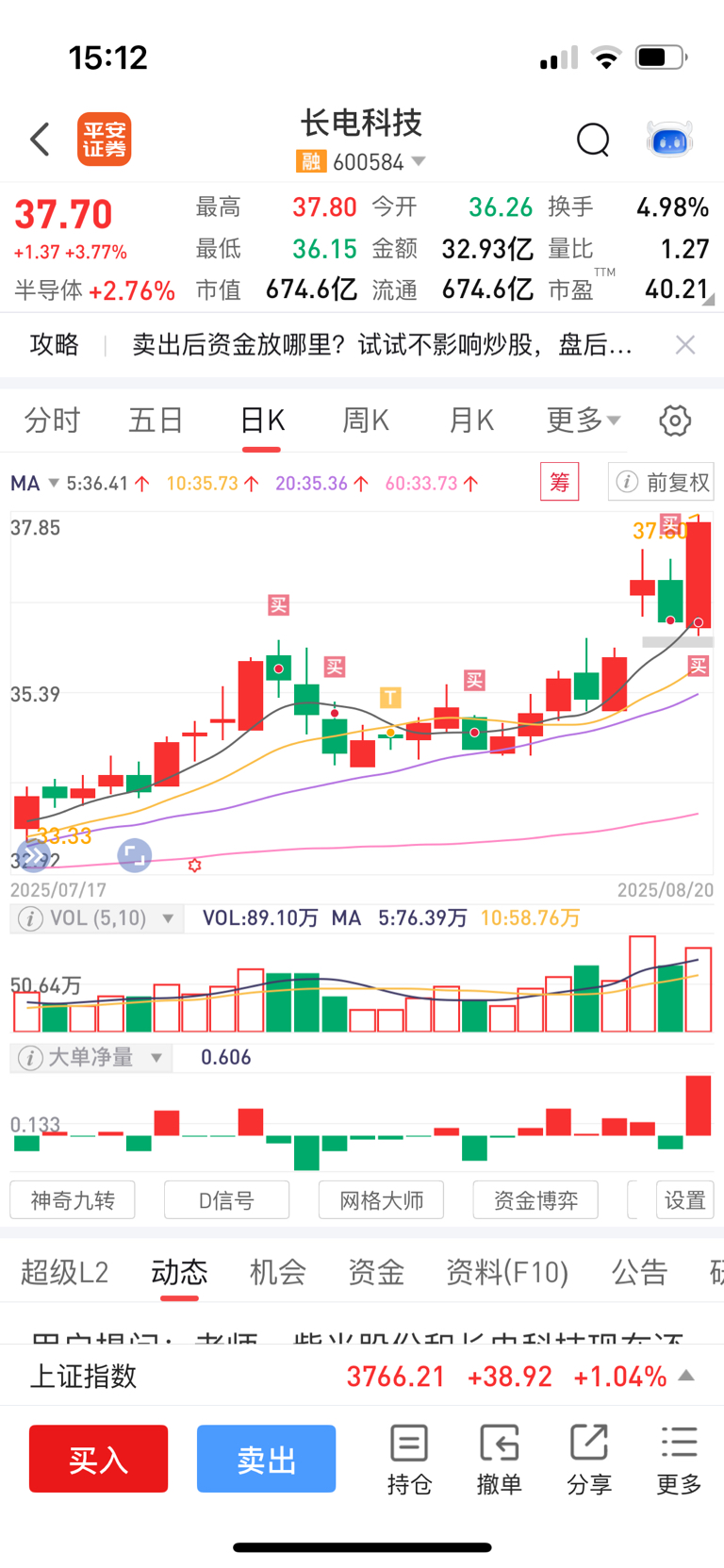
Task: Open 上证指数 index quote row
Action: (362, 1376)
